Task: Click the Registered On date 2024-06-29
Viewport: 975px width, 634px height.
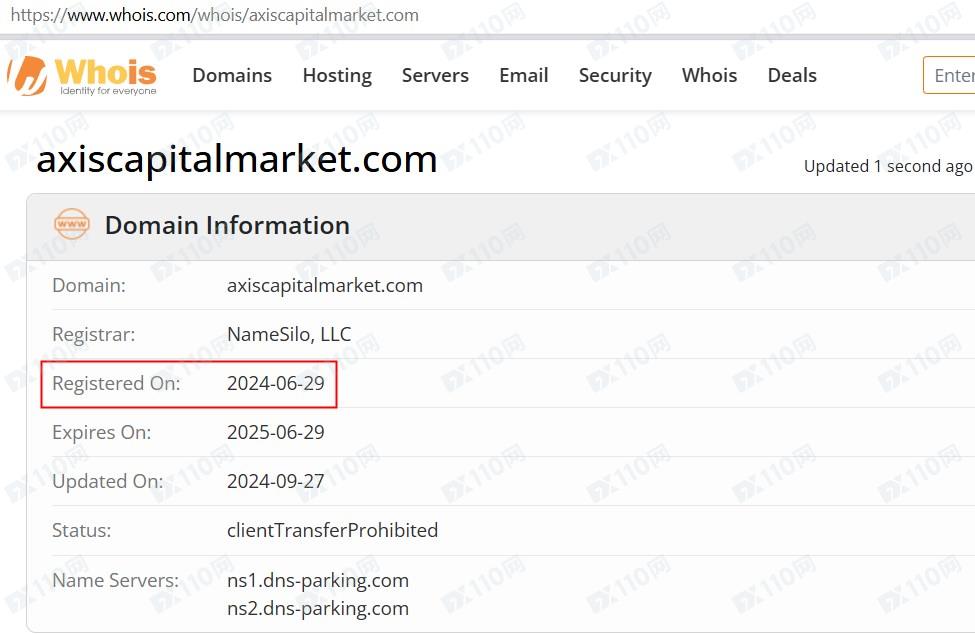Action: 276,383
